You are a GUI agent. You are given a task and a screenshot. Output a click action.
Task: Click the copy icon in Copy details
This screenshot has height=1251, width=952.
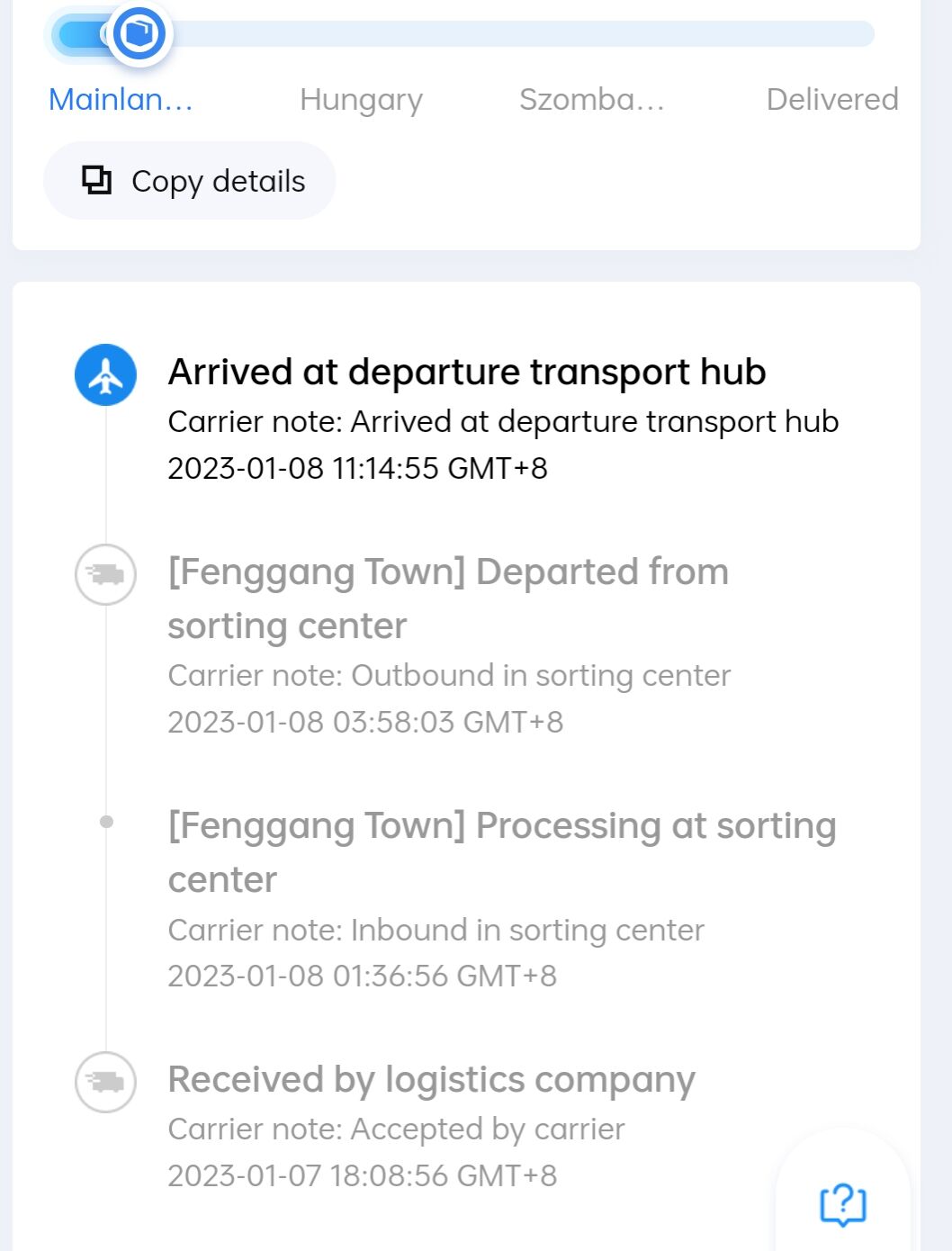96,180
